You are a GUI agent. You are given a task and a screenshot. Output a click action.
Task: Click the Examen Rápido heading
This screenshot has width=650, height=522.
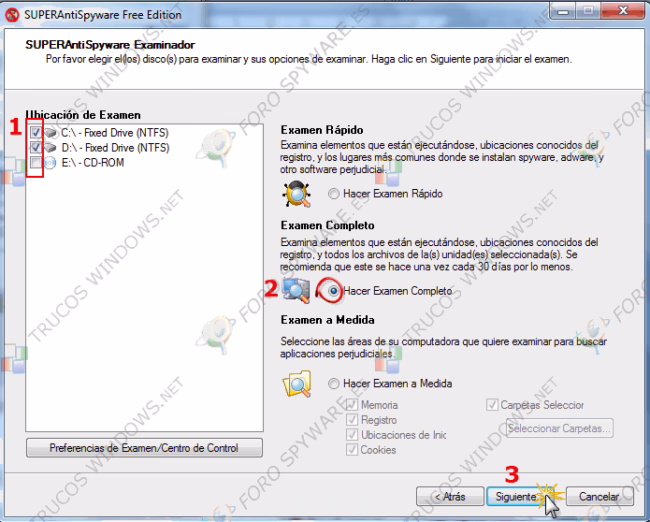click(322, 130)
